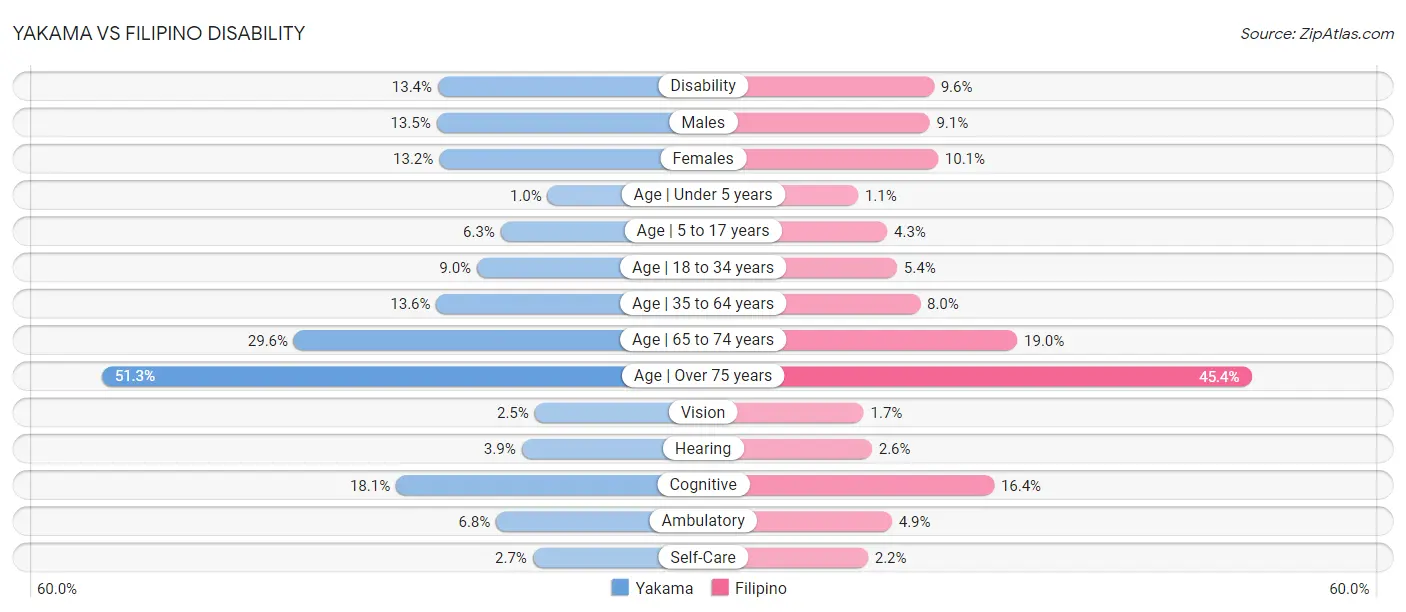Select the Hearing category label
This screenshot has height=612, width=1406.
coord(703,449)
